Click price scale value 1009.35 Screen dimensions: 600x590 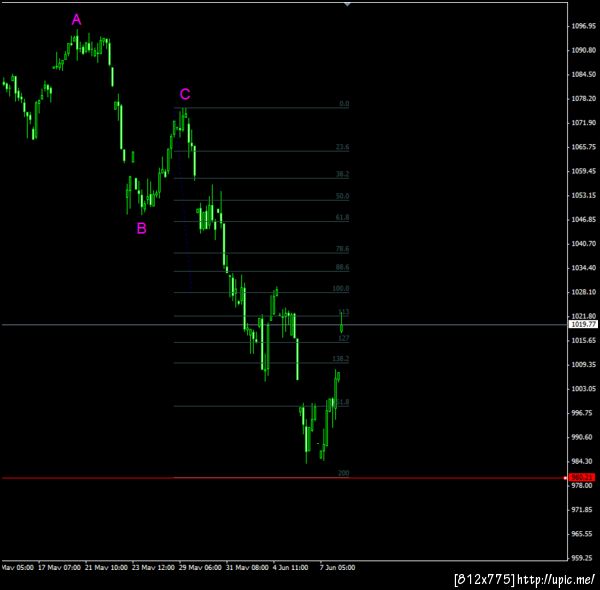(x=584, y=365)
